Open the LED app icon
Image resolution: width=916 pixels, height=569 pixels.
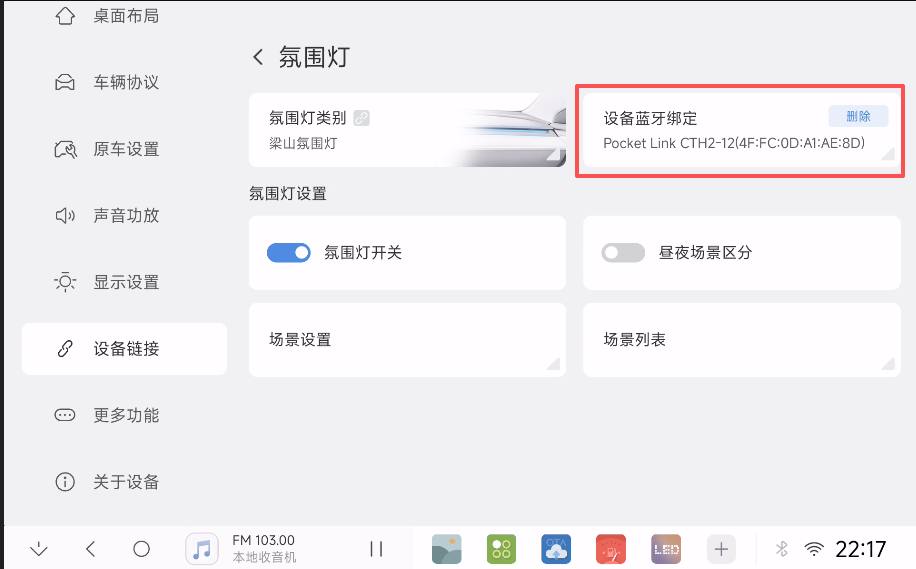666,549
